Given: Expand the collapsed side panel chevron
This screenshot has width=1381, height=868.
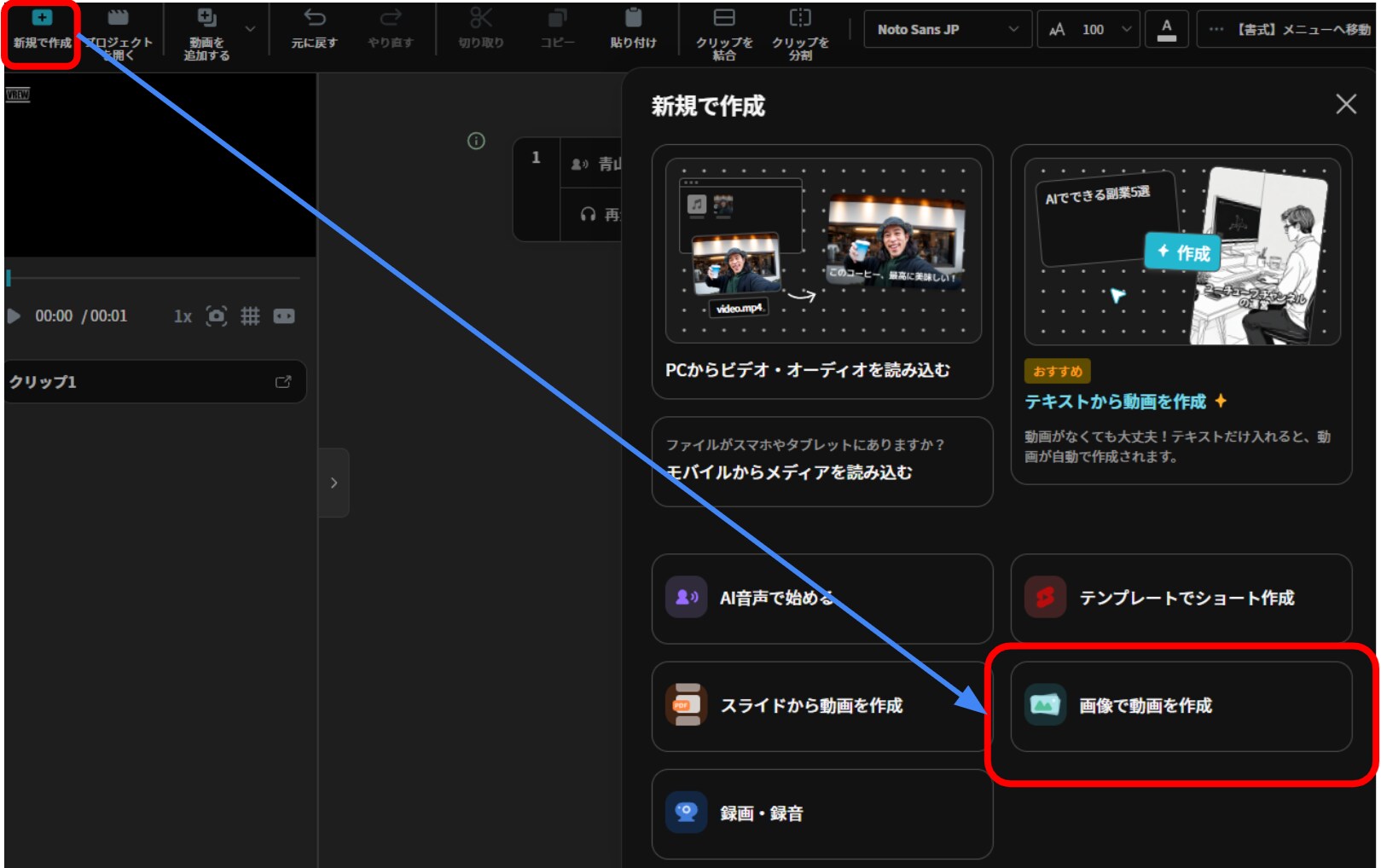Looking at the screenshot, I should pos(334,483).
